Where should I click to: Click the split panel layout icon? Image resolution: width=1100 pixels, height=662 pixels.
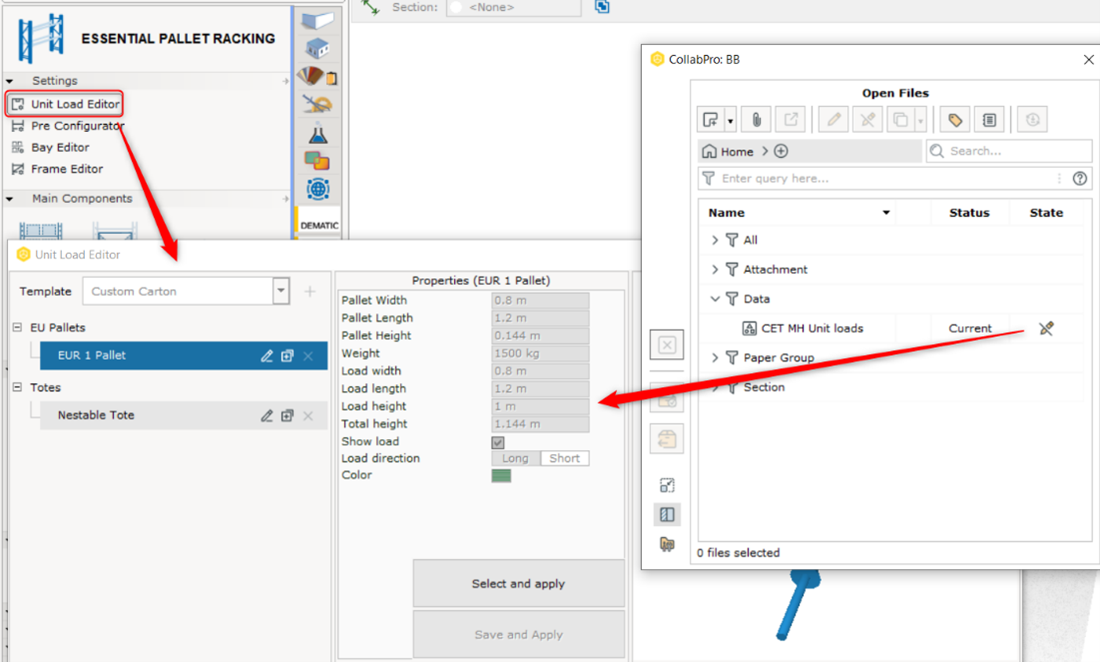click(x=667, y=515)
